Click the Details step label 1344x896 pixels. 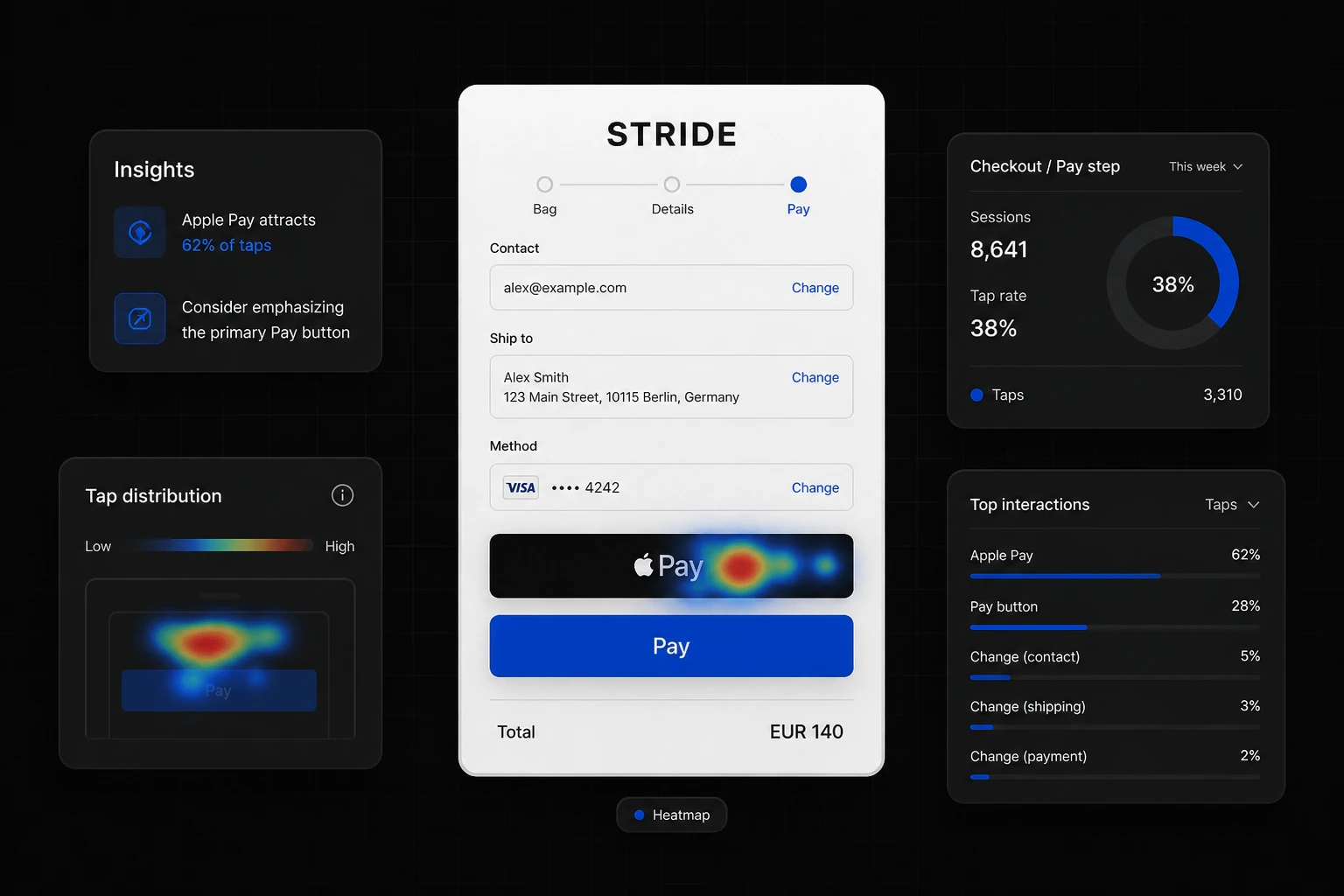click(672, 209)
